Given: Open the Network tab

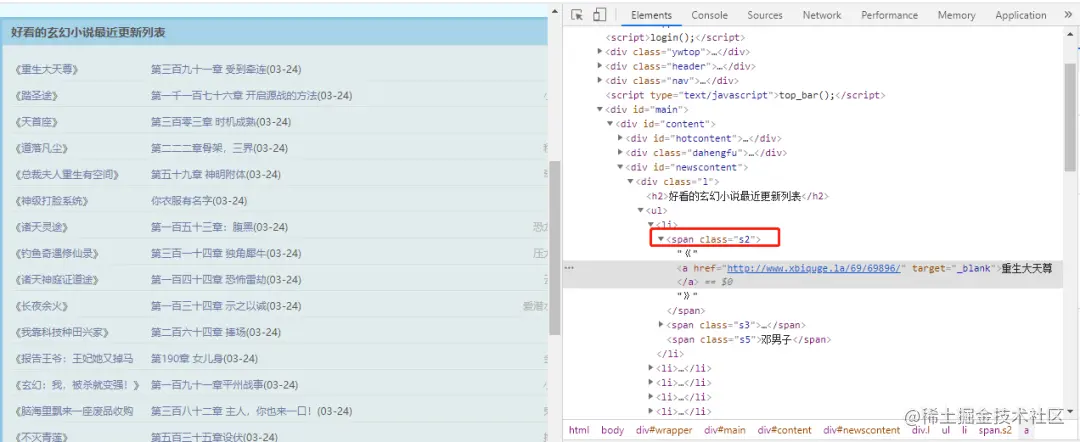Looking at the screenshot, I should pyautogui.click(x=822, y=15).
